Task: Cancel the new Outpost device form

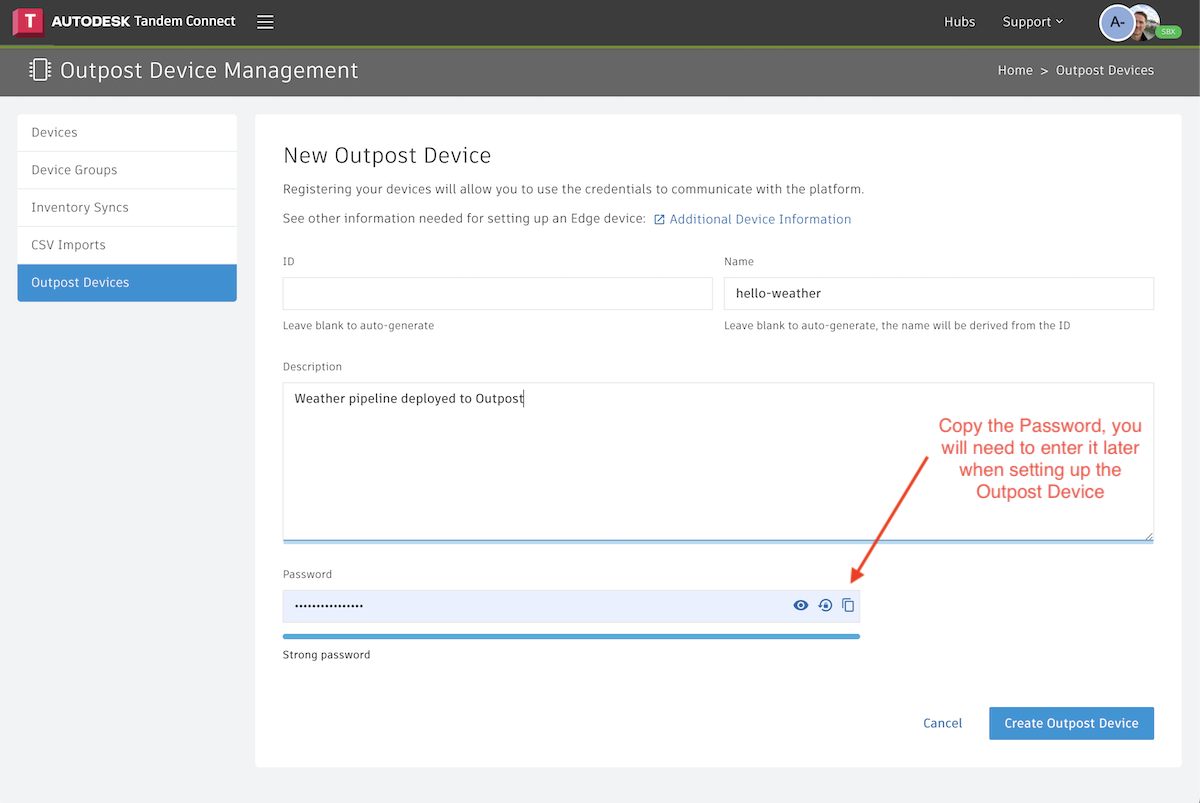Action: (x=942, y=723)
